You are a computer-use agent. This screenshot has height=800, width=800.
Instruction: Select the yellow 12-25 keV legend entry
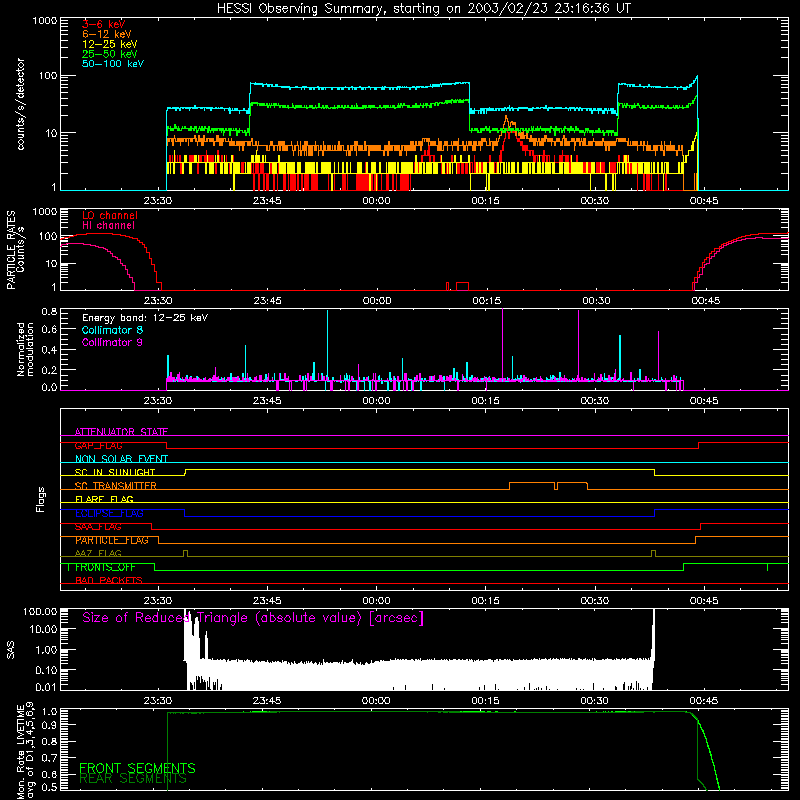point(110,44)
